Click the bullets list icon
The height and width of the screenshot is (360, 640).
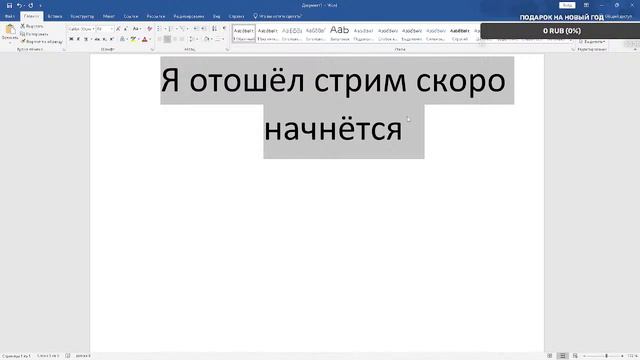point(159,29)
